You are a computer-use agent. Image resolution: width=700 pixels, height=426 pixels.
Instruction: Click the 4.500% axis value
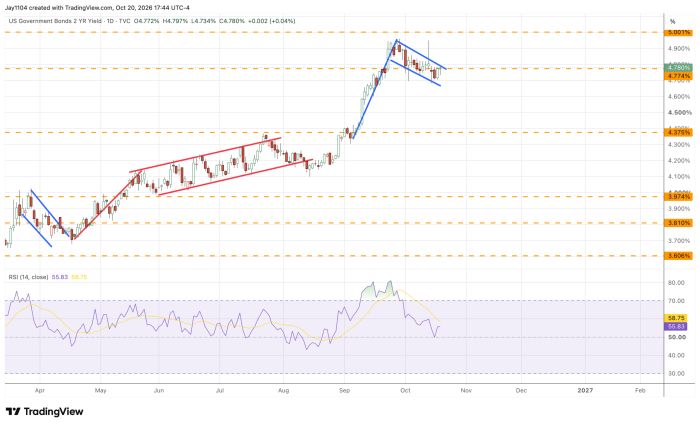point(679,113)
